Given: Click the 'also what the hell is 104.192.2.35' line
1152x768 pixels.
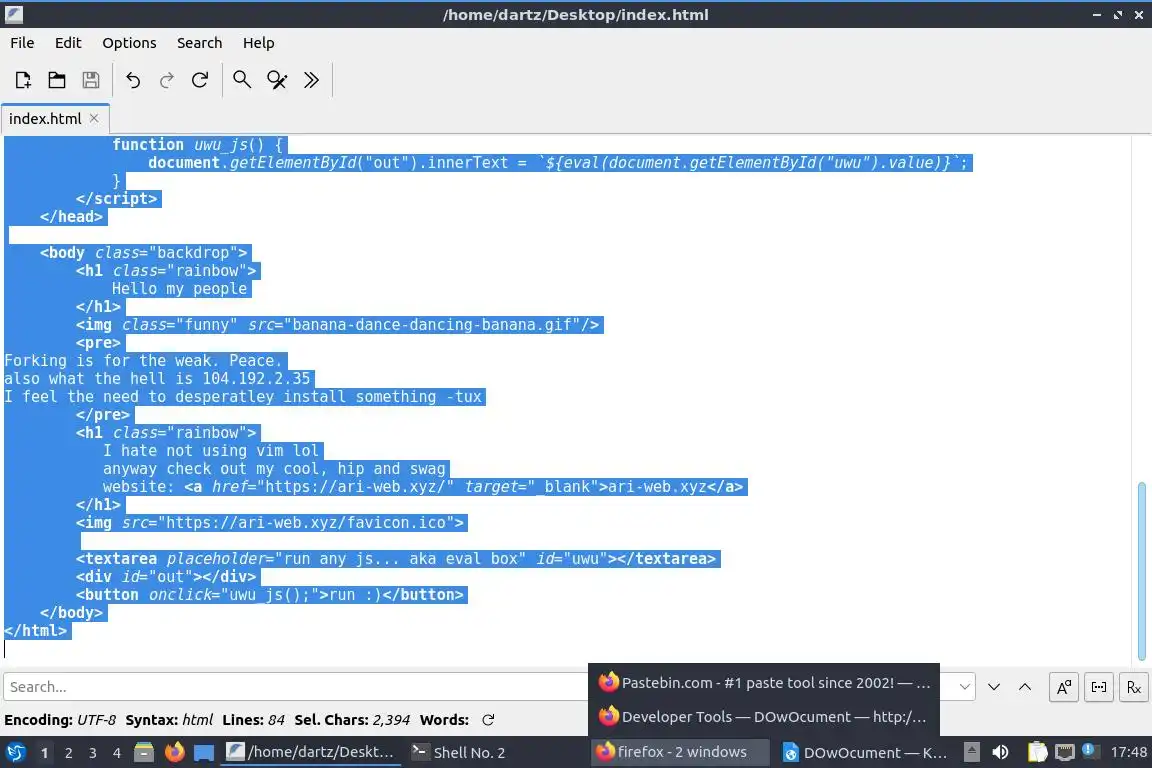Looking at the screenshot, I should click(159, 378).
